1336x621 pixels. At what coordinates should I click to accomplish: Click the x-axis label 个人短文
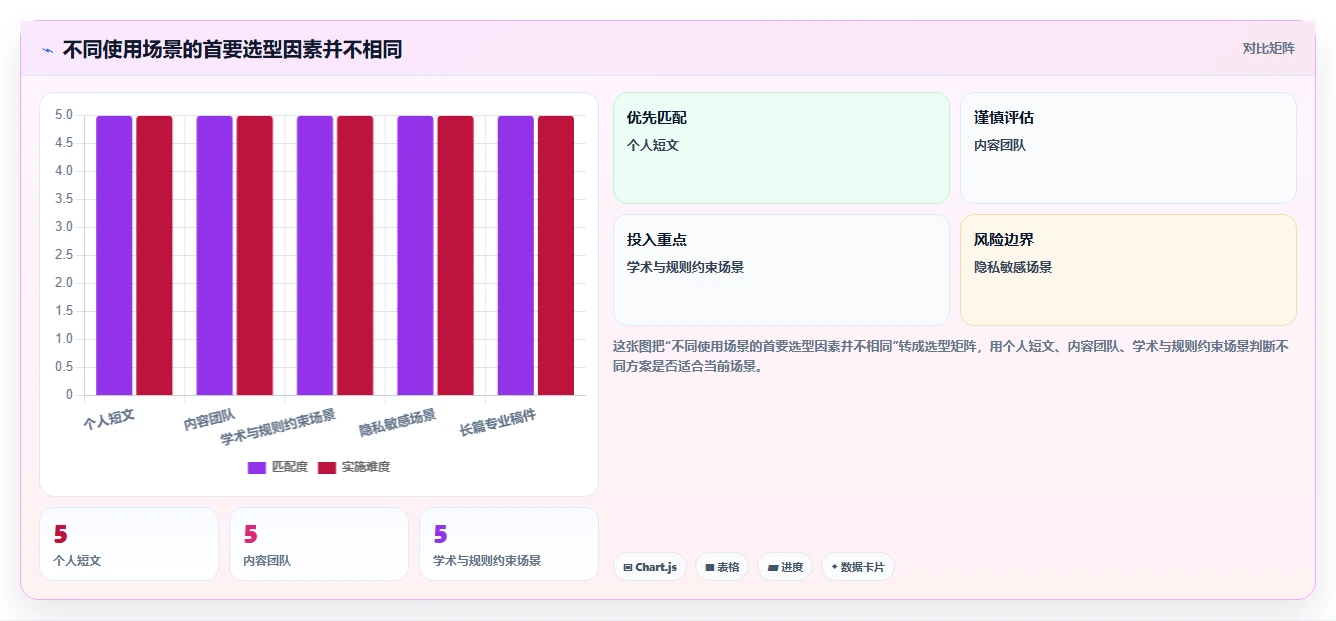tap(109, 419)
